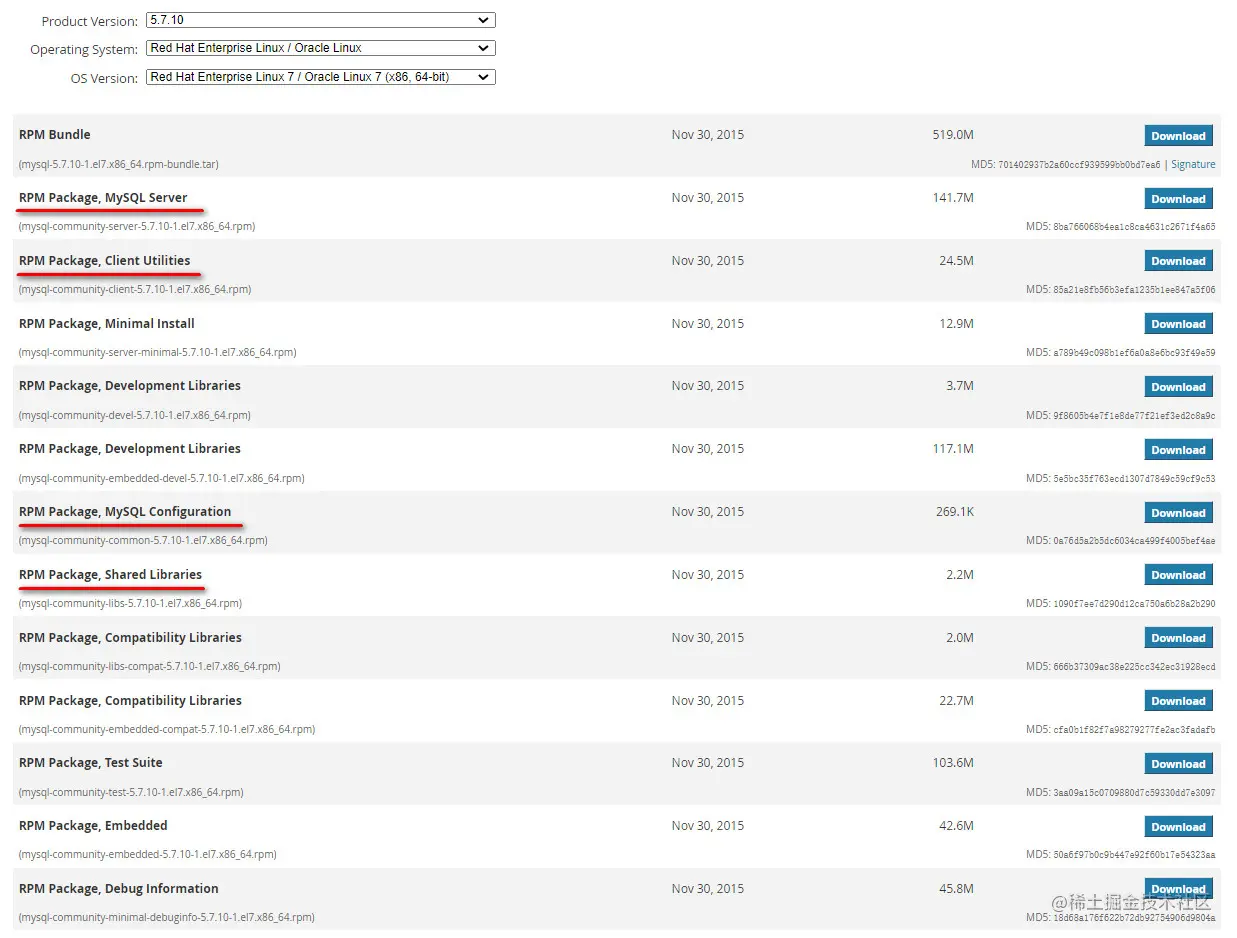Viewport: 1237px width, 938px height.
Task: Download the MySQL Server RPM package
Action: pyautogui.click(x=1178, y=199)
